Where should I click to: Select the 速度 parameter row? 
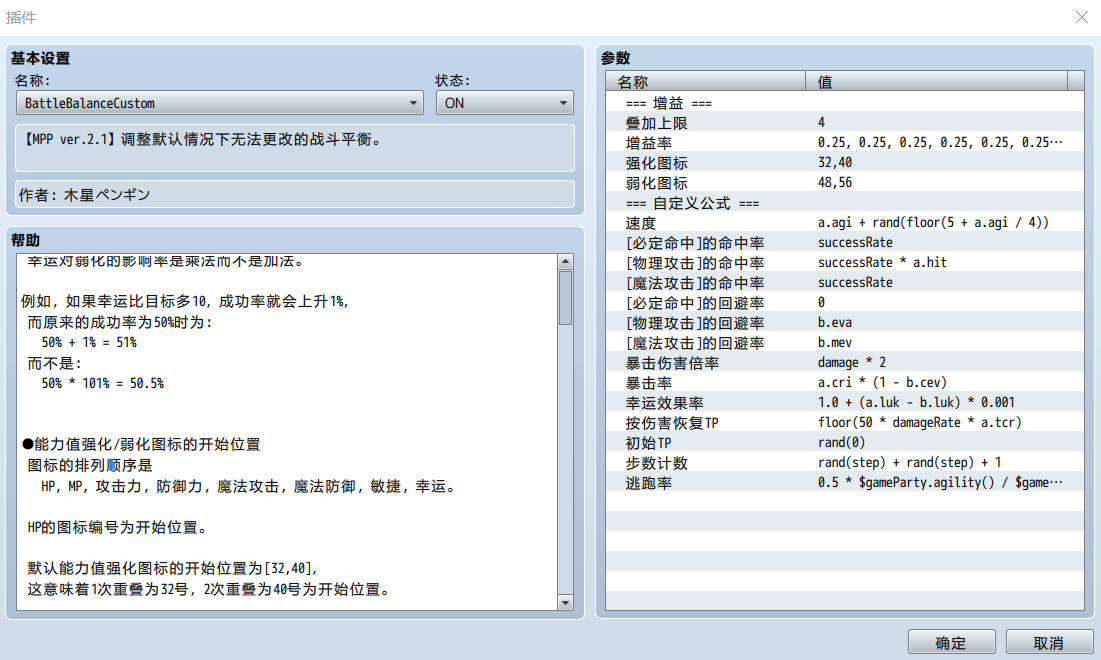pos(845,223)
